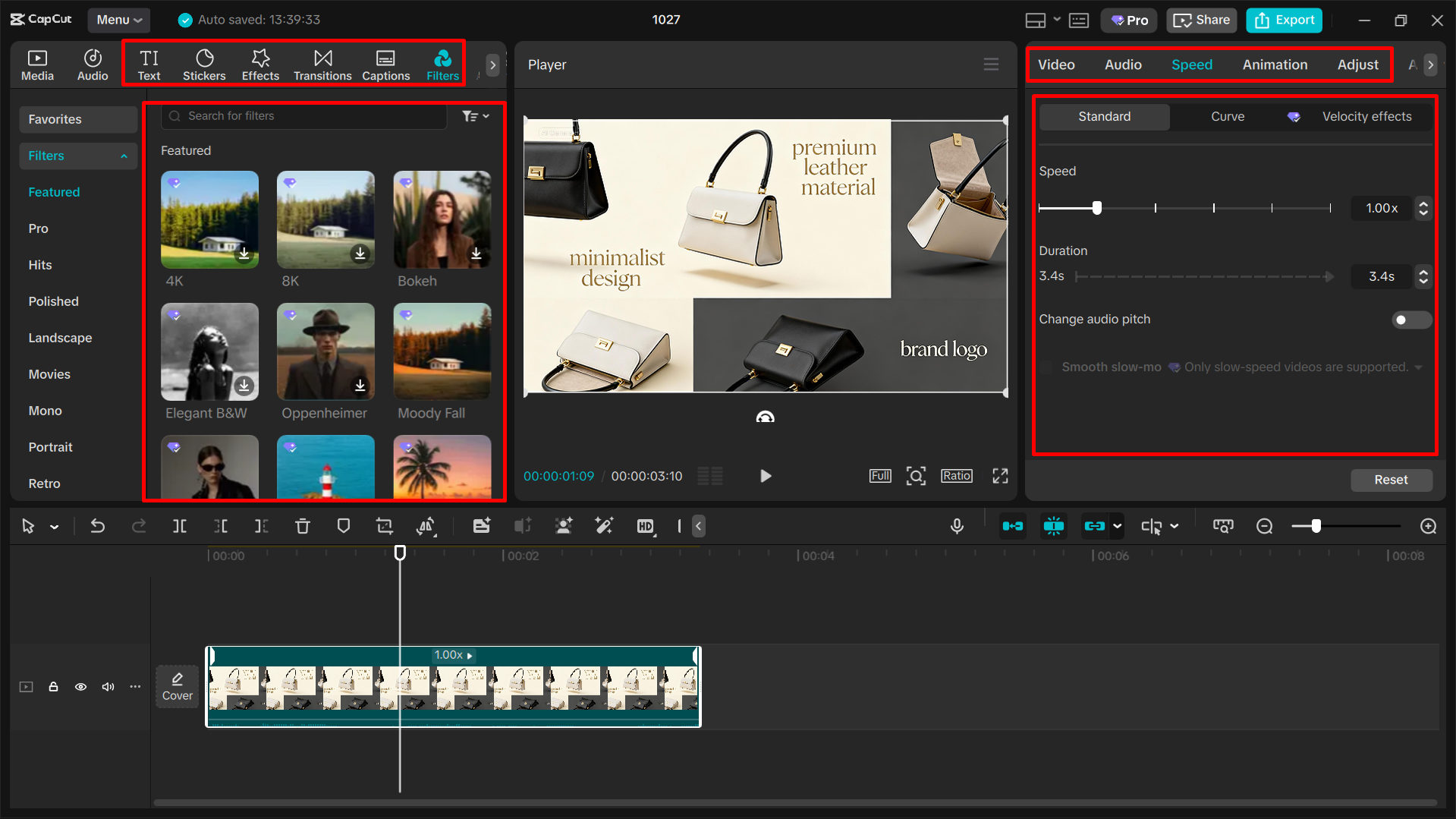The width and height of the screenshot is (1456, 819).
Task: Expand the Smooth slow-mo options
Action: tap(1420, 367)
